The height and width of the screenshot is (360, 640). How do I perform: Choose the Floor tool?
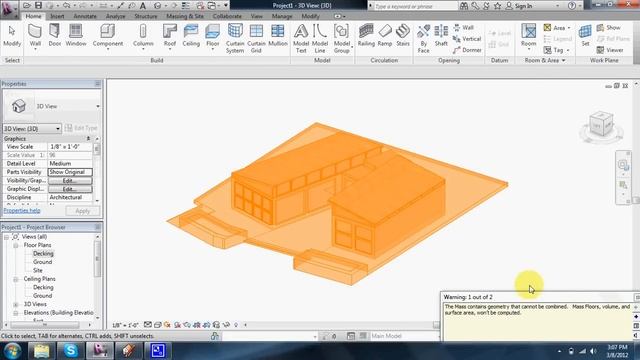point(213,37)
